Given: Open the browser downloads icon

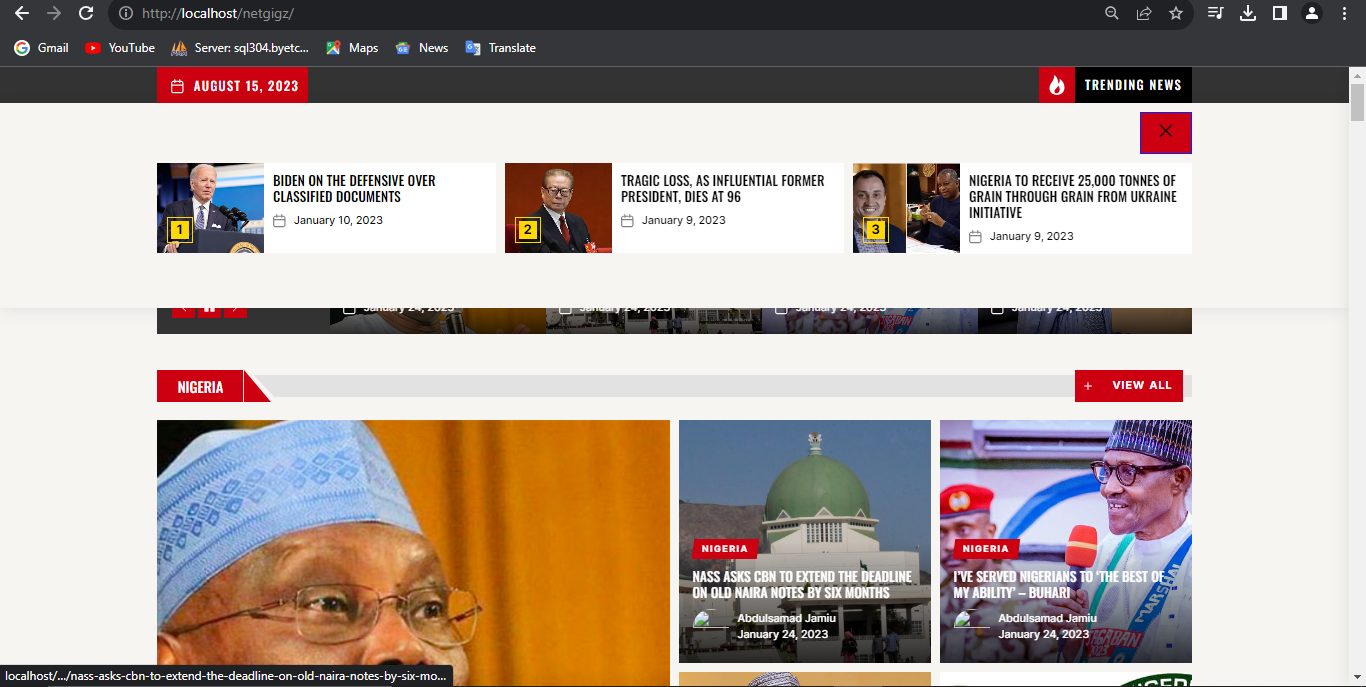Looking at the screenshot, I should point(1247,13).
